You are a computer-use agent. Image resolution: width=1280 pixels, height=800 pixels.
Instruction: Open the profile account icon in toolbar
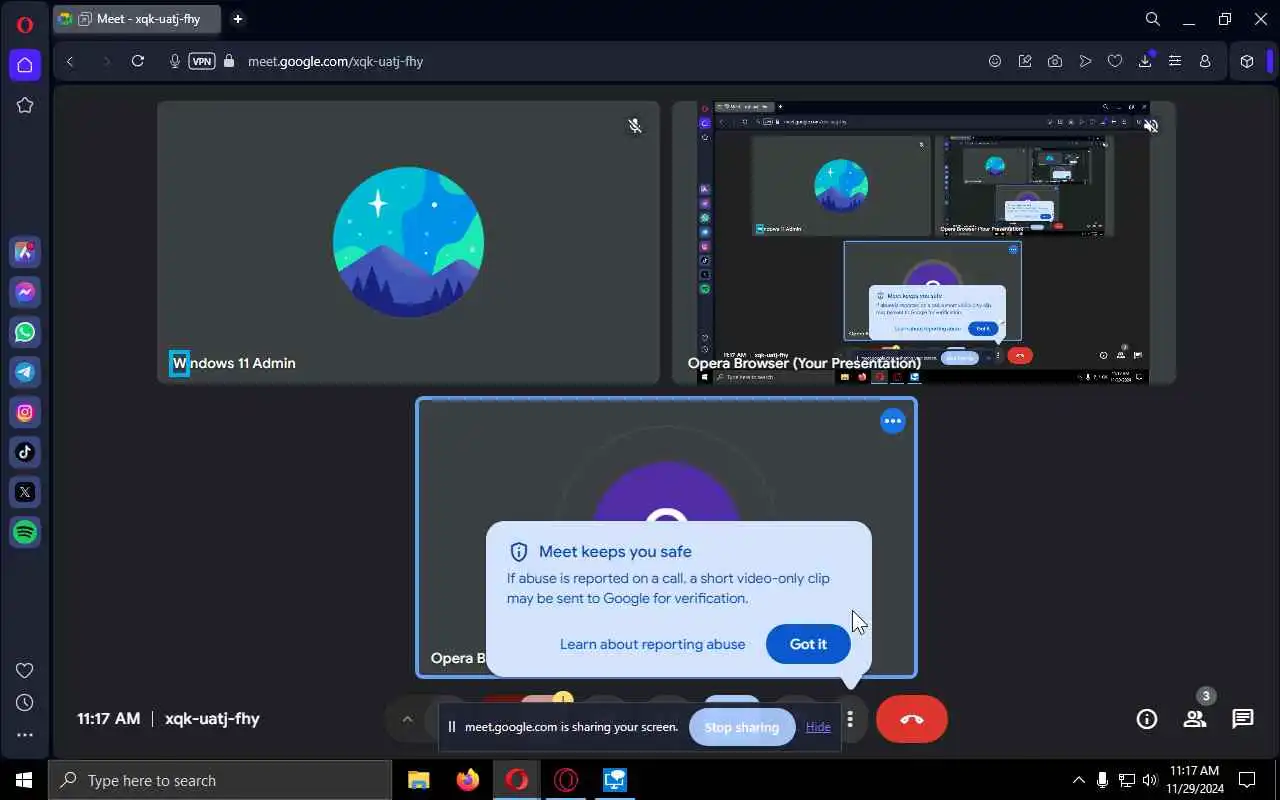pos(1205,61)
